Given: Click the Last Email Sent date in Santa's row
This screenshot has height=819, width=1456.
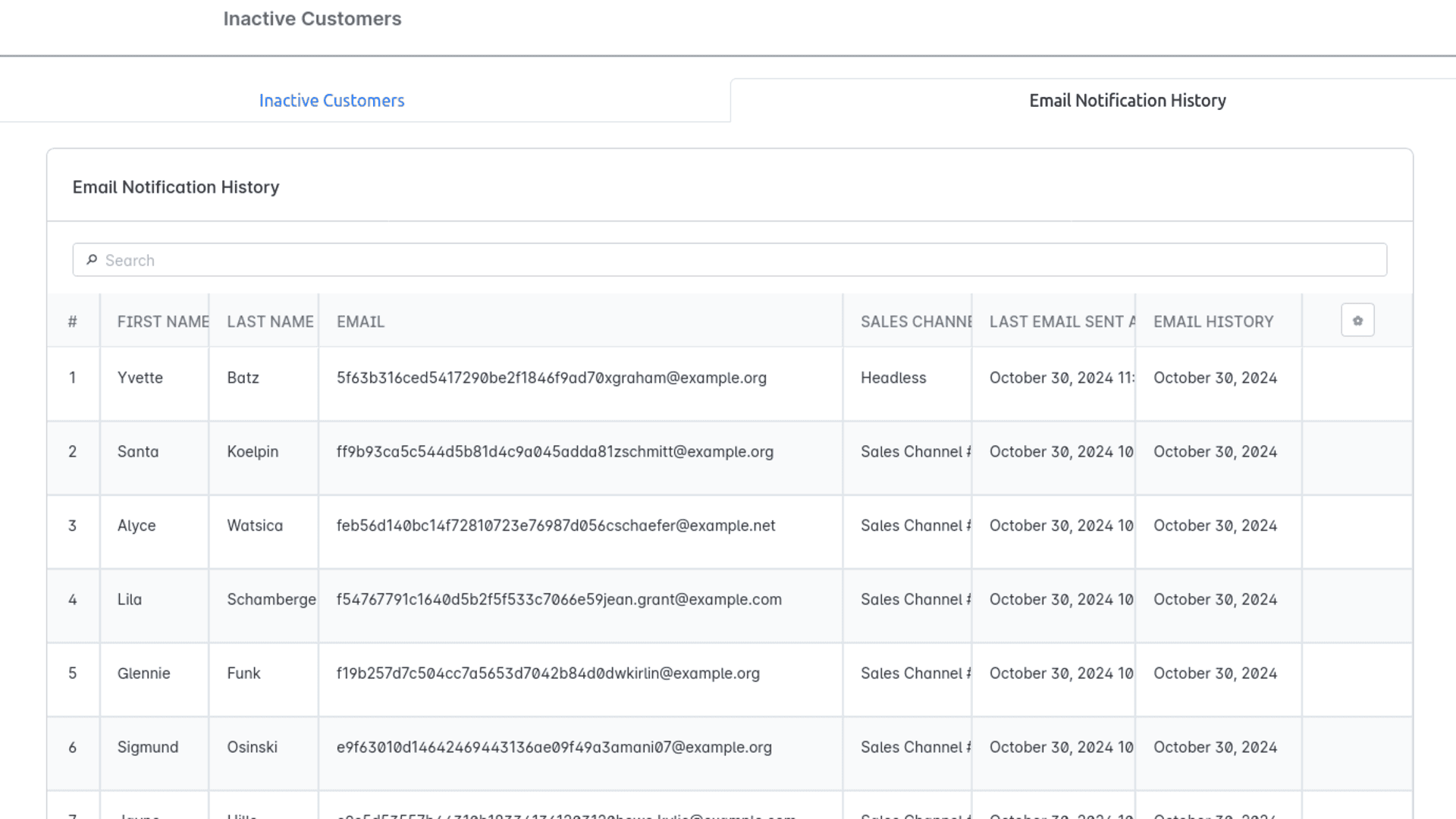Looking at the screenshot, I should point(1062,451).
